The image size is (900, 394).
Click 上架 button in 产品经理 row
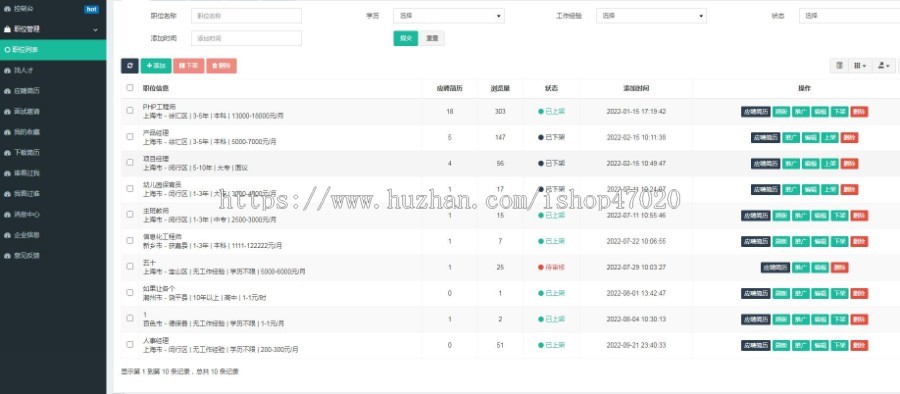(829, 138)
